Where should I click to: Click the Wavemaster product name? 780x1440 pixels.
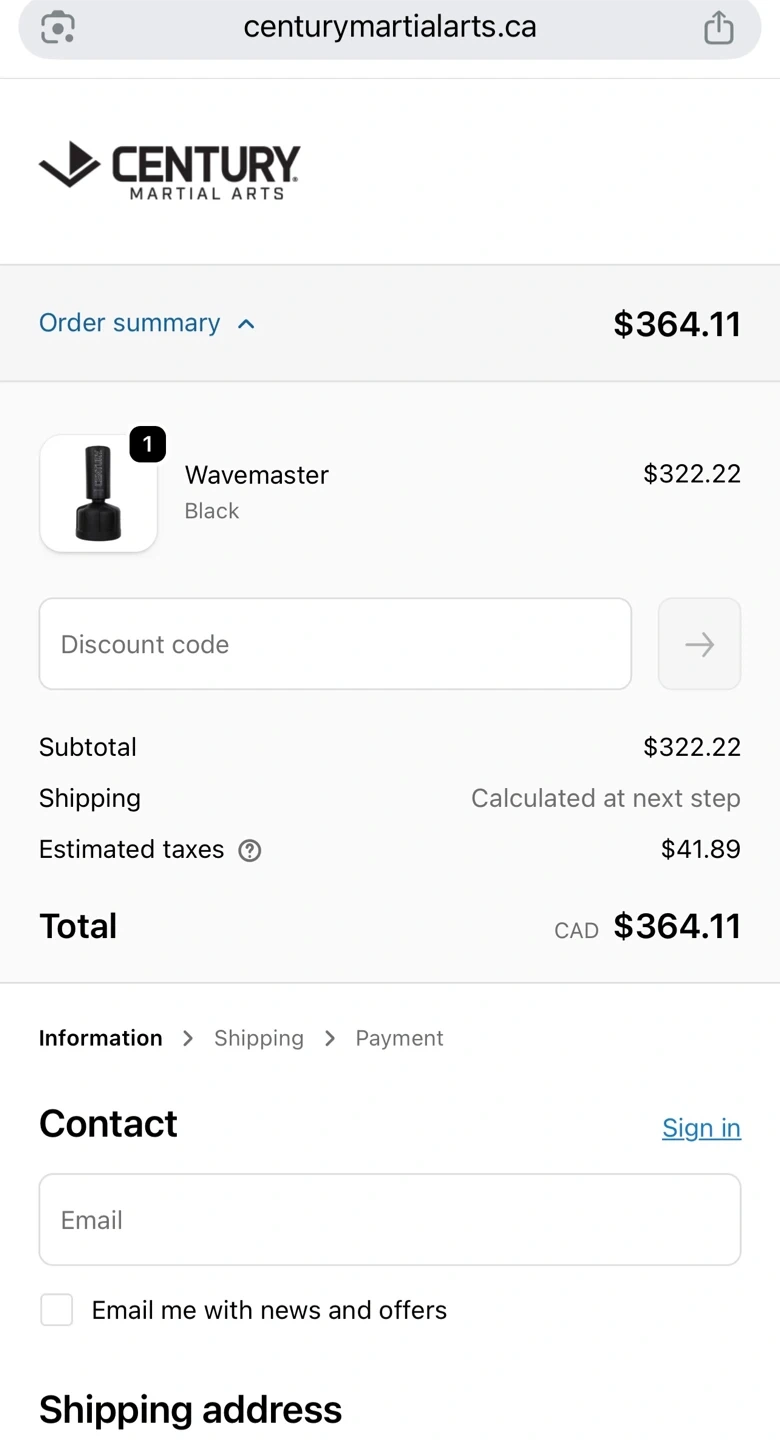(x=257, y=475)
